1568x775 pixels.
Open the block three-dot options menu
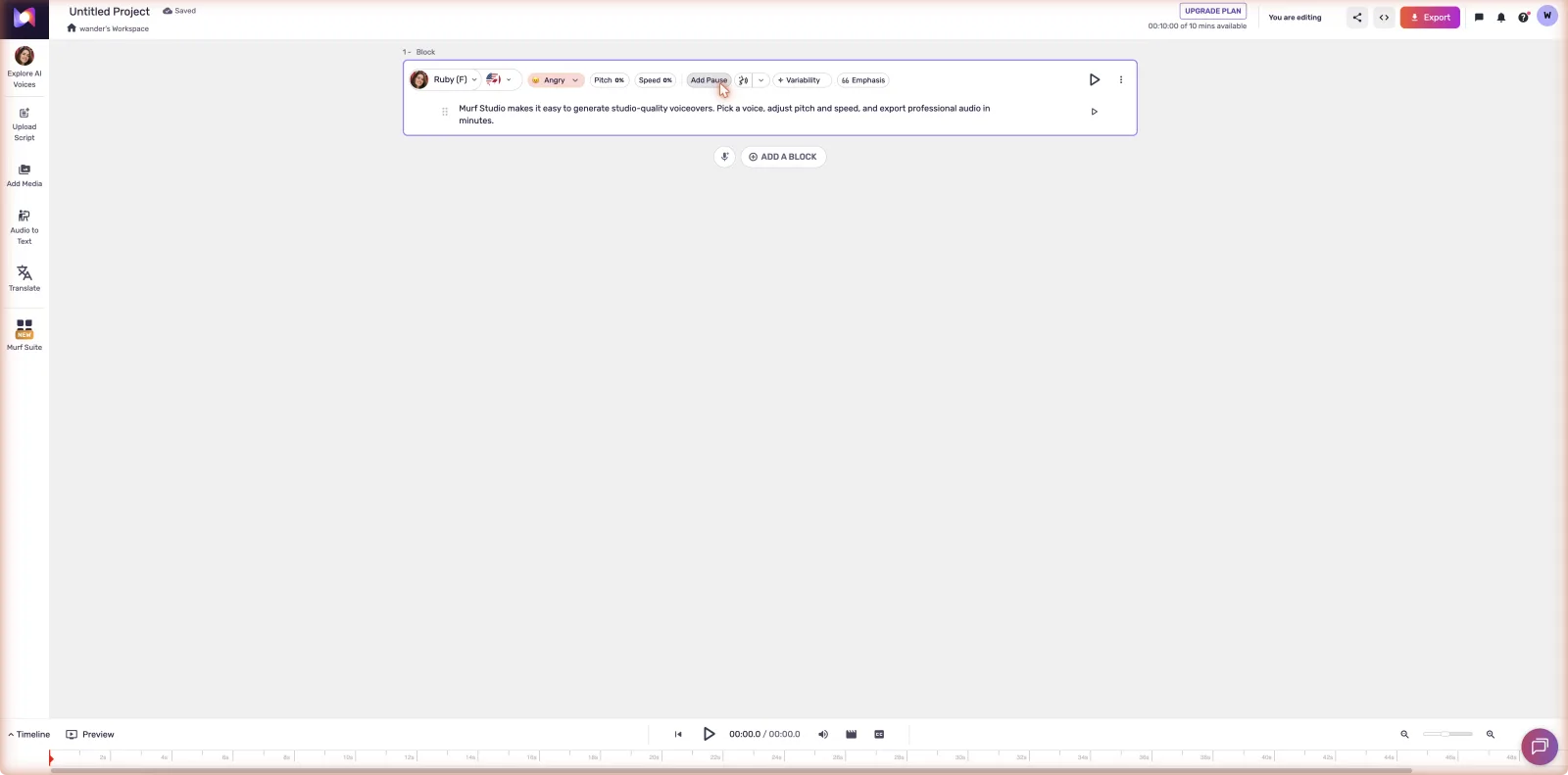click(1121, 80)
